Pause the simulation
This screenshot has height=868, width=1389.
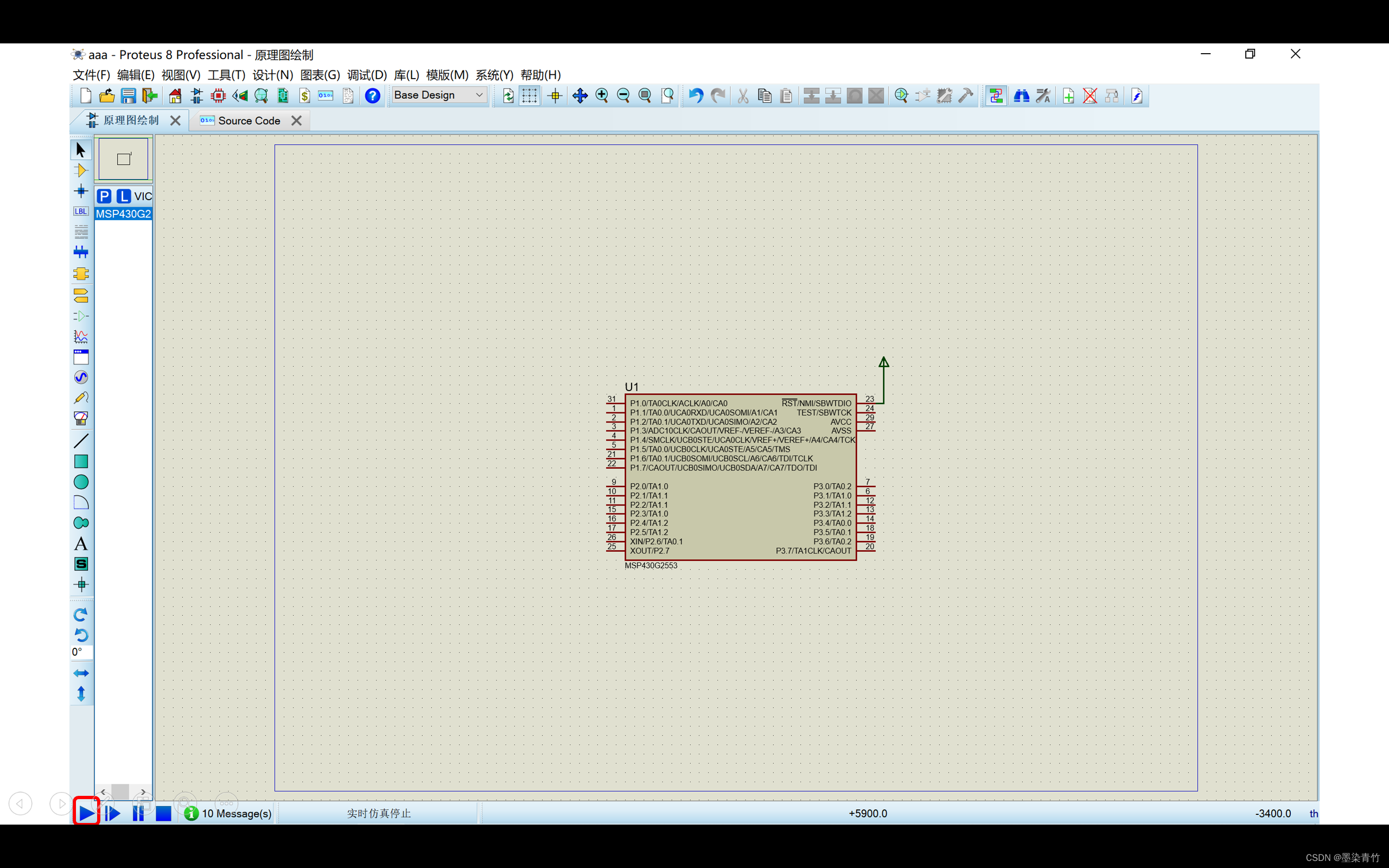click(x=138, y=813)
